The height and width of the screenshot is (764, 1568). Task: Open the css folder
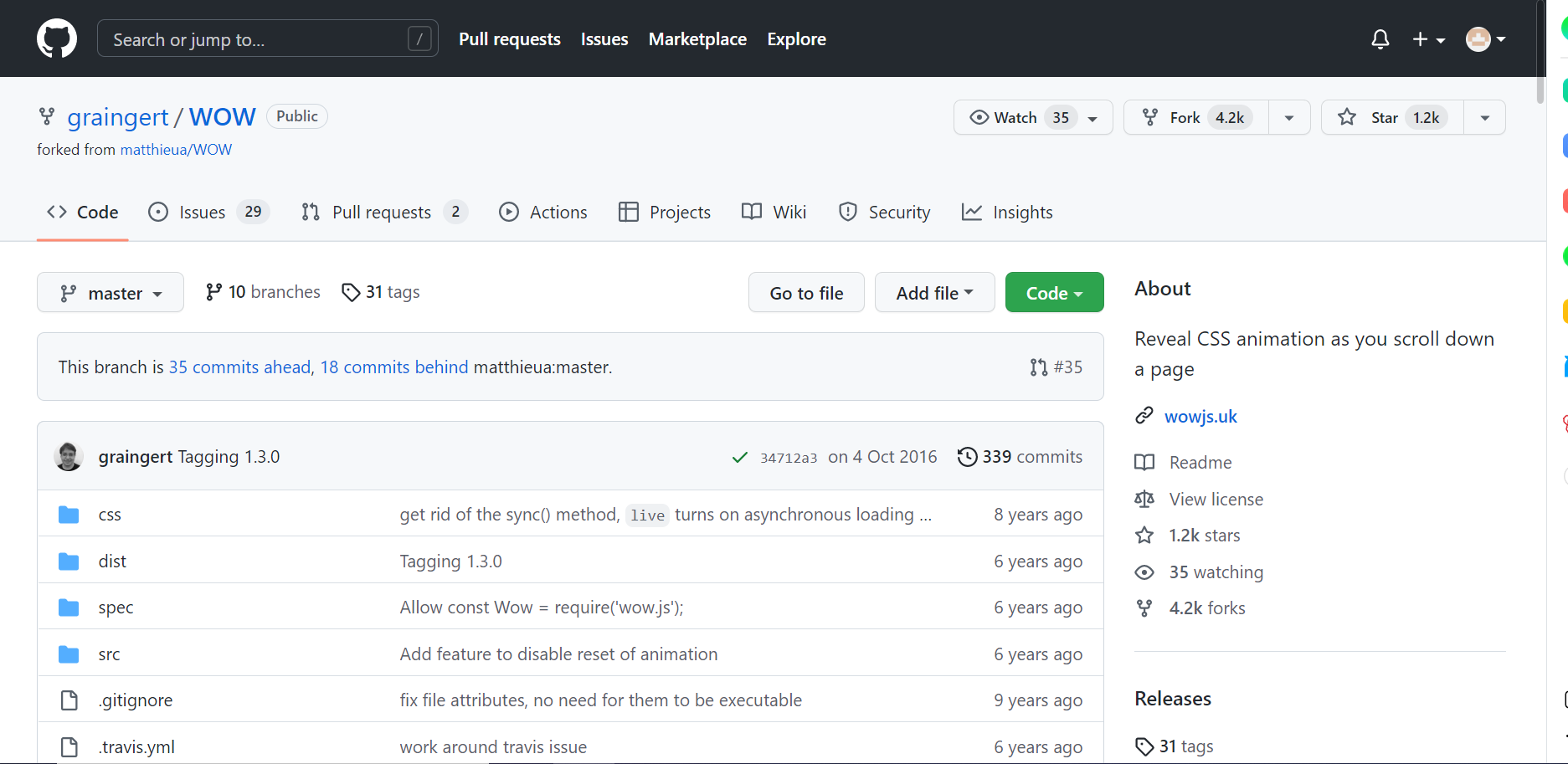point(110,515)
